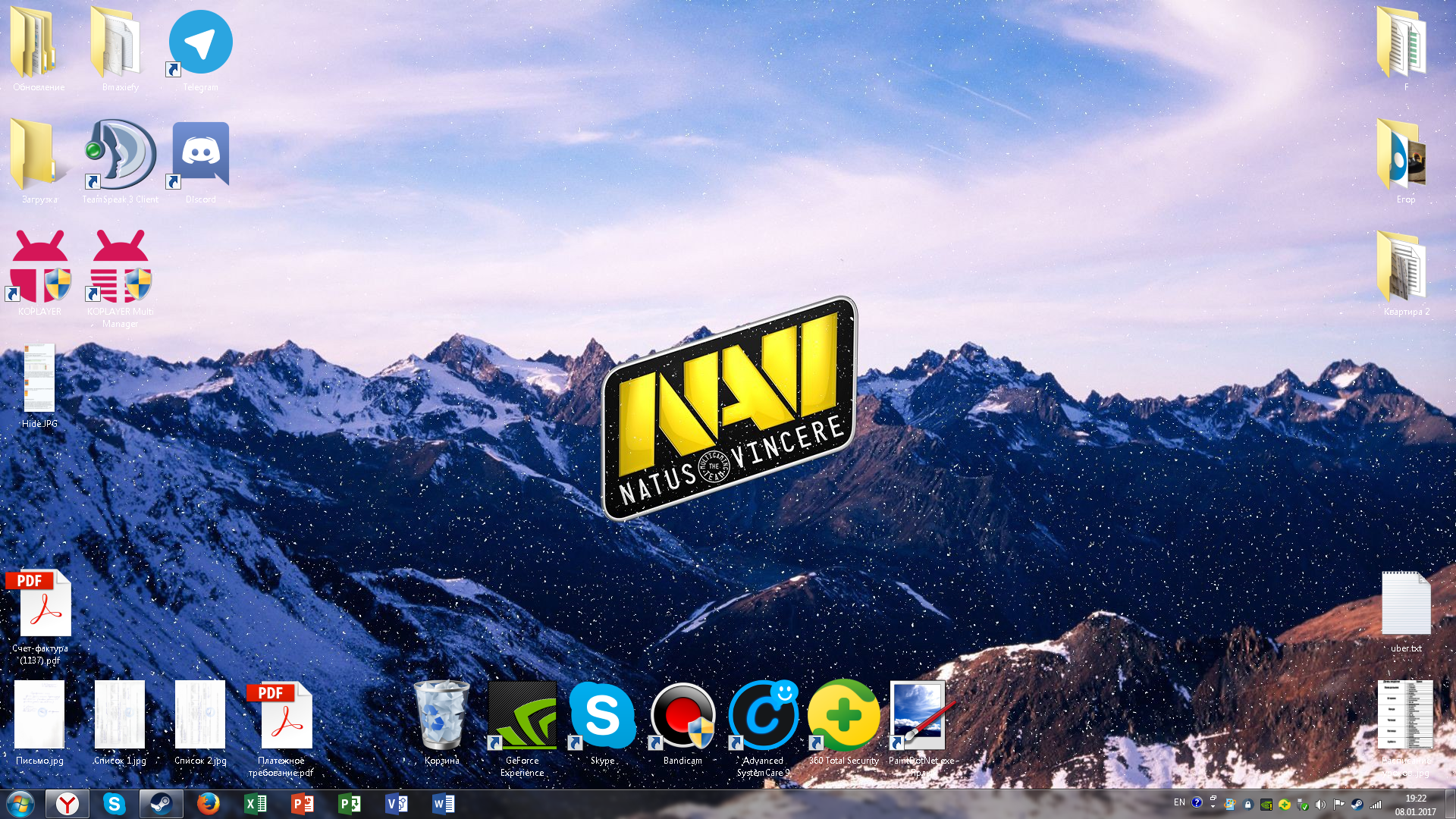Select the Skype desktop shortcut
The width and height of the screenshot is (1456, 819).
(602, 723)
